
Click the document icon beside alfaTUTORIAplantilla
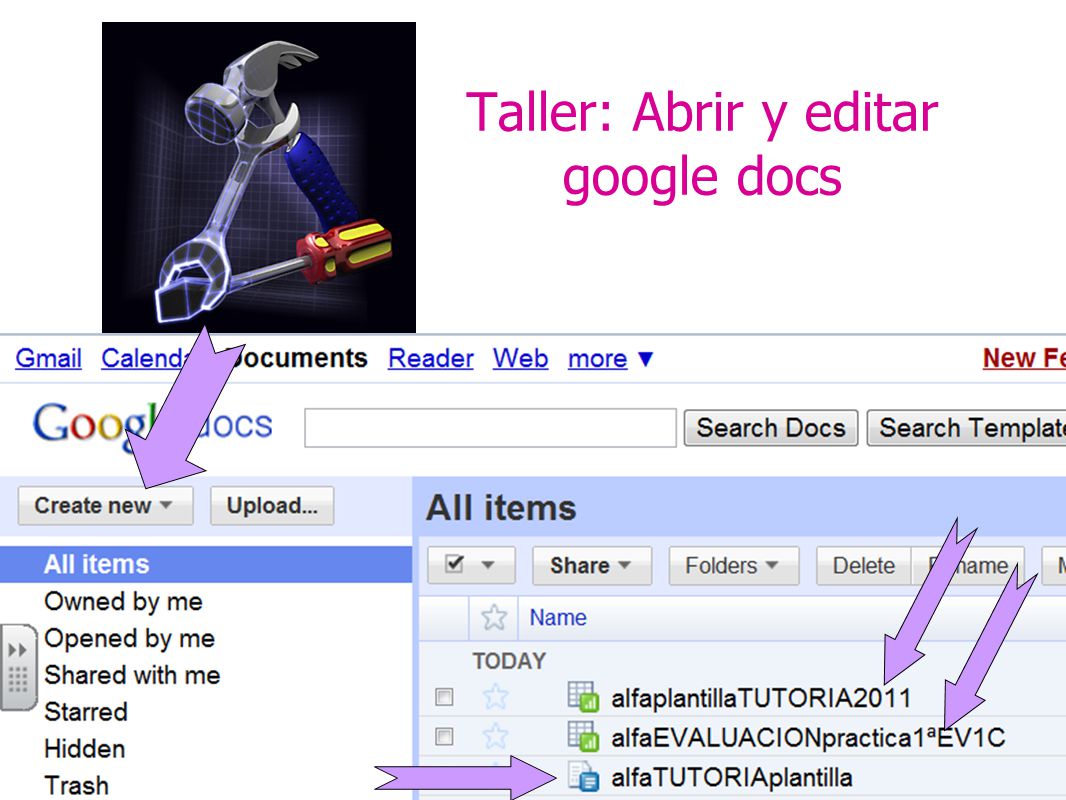[583, 777]
